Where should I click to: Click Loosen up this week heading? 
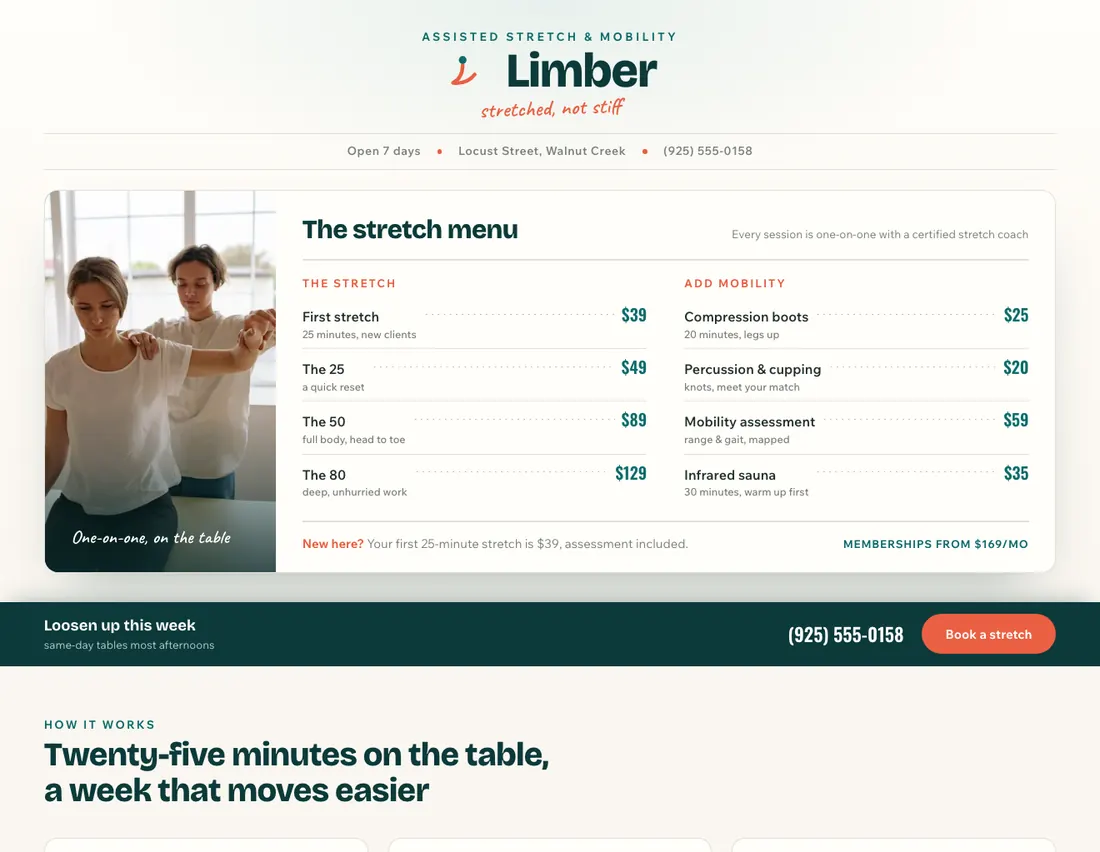[119, 625]
